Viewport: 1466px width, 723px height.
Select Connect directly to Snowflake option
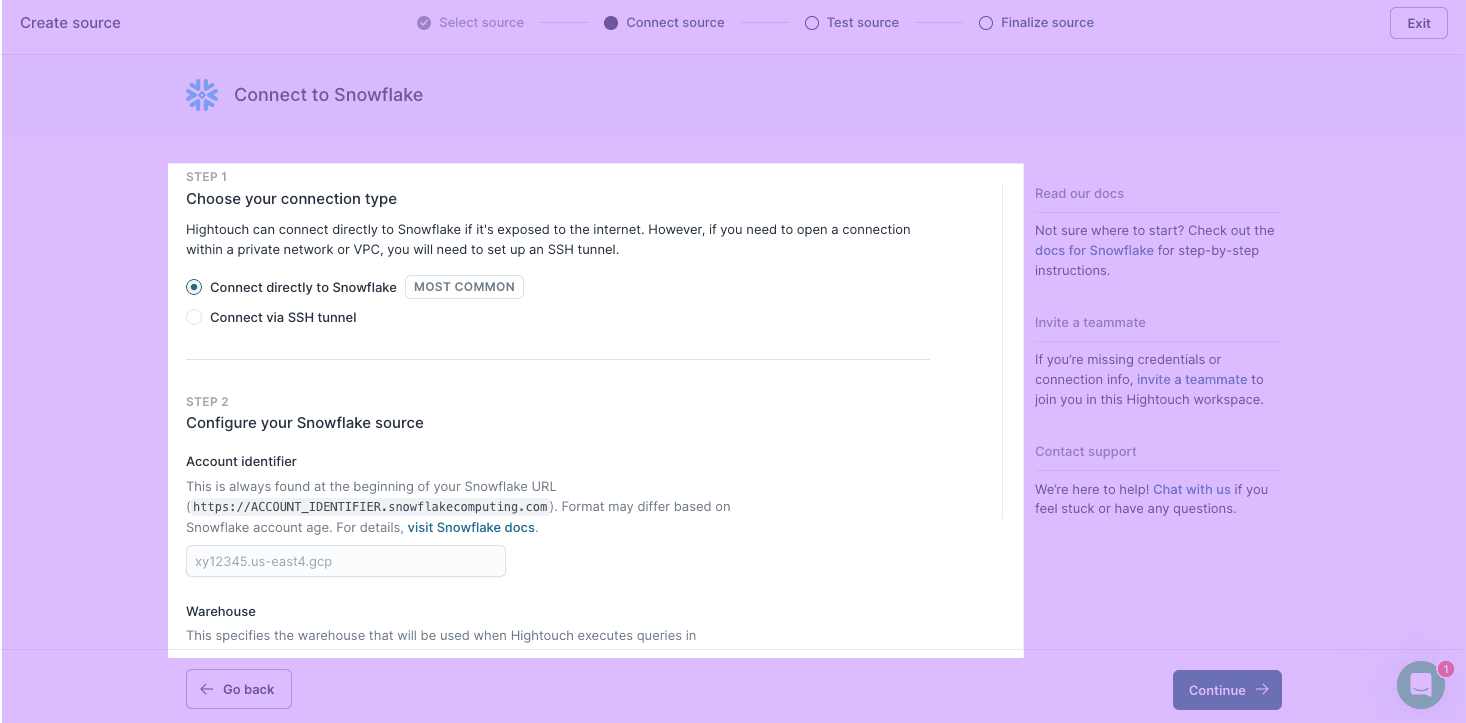click(194, 287)
